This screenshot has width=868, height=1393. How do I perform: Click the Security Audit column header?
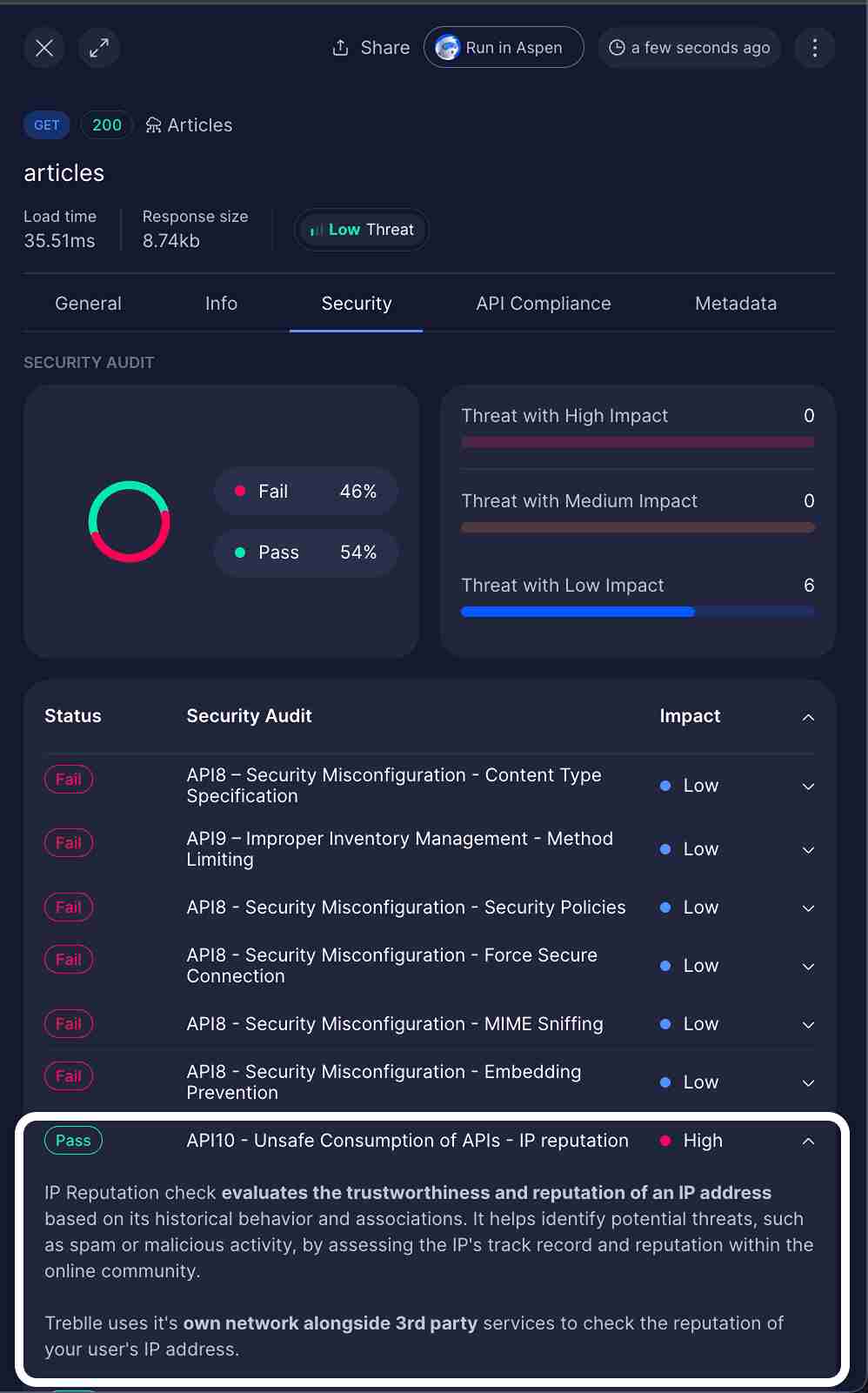coord(250,716)
